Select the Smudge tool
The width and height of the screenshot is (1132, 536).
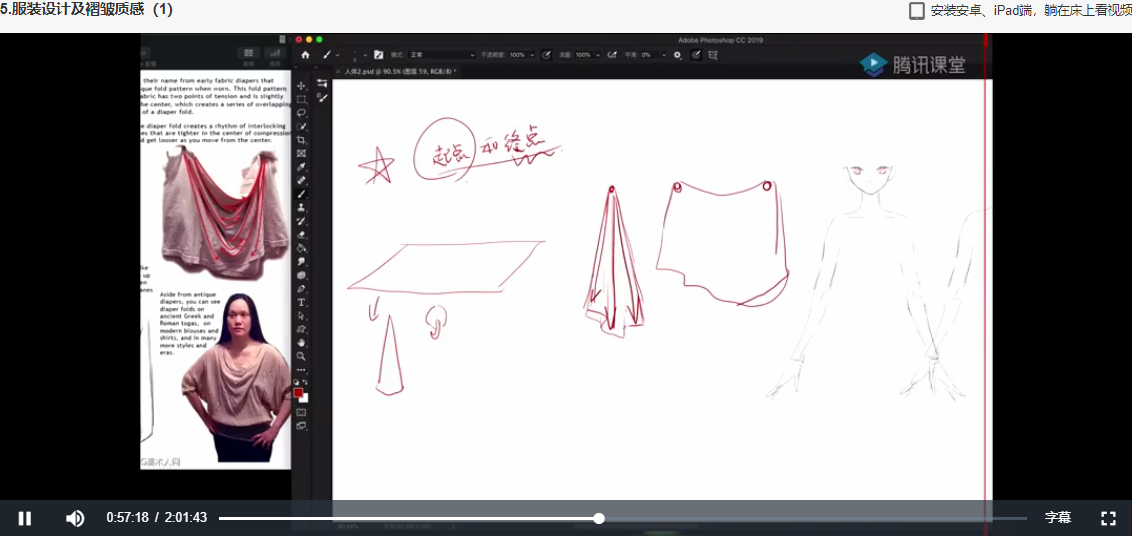point(301,261)
